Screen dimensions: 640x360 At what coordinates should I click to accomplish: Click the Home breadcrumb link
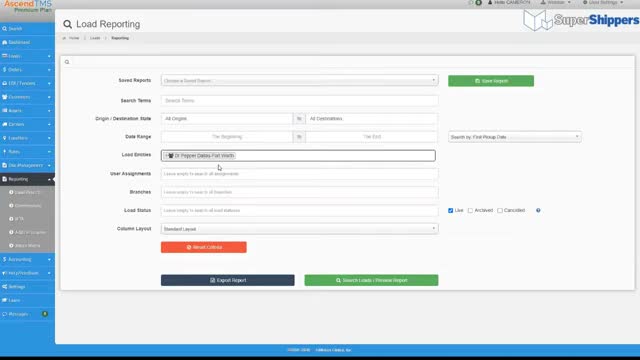pos(73,38)
